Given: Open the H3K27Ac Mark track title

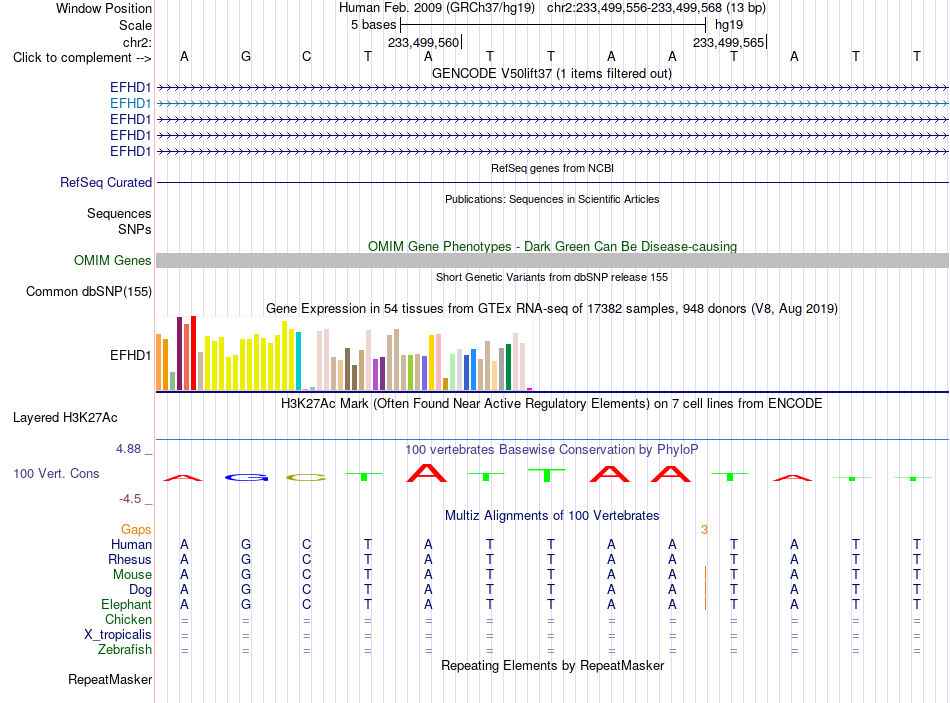Looking at the screenshot, I should click(x=552, y=404).
